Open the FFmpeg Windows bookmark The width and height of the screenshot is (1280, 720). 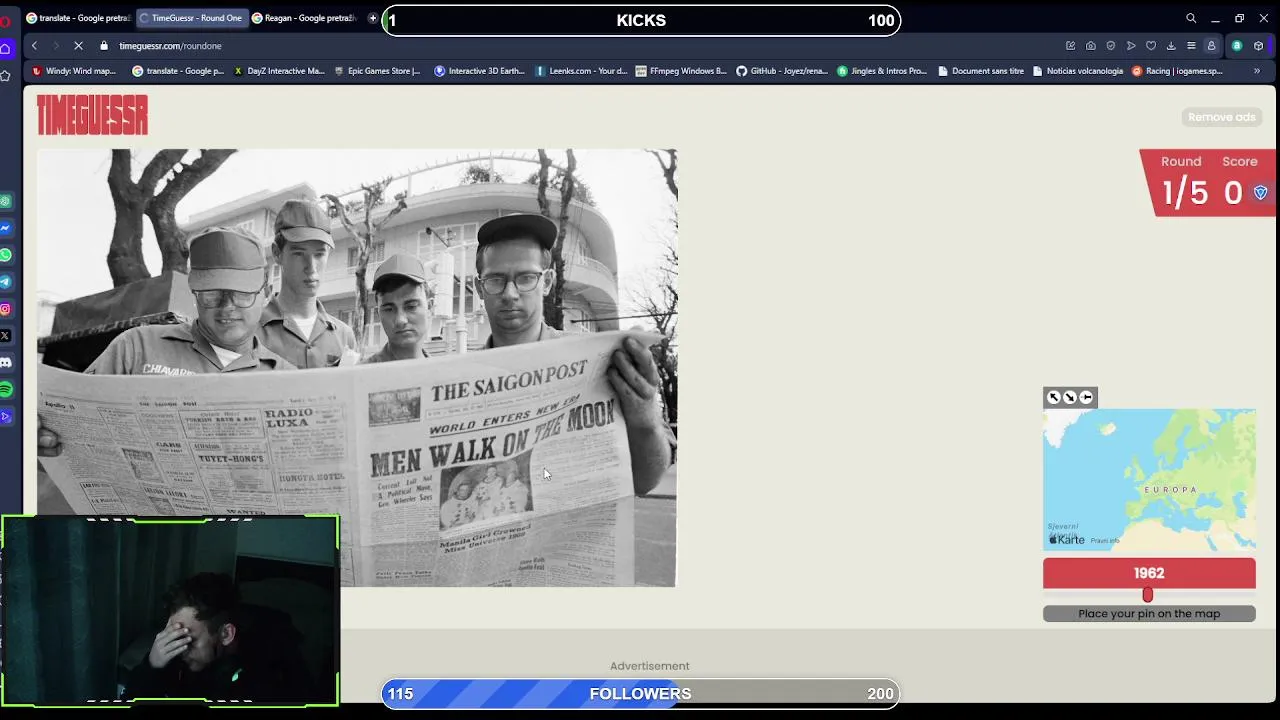[681, 71]
